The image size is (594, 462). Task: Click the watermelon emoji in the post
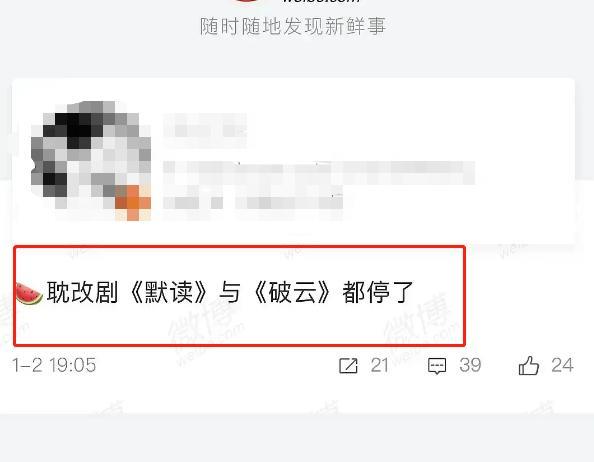[x=29, y=293]
